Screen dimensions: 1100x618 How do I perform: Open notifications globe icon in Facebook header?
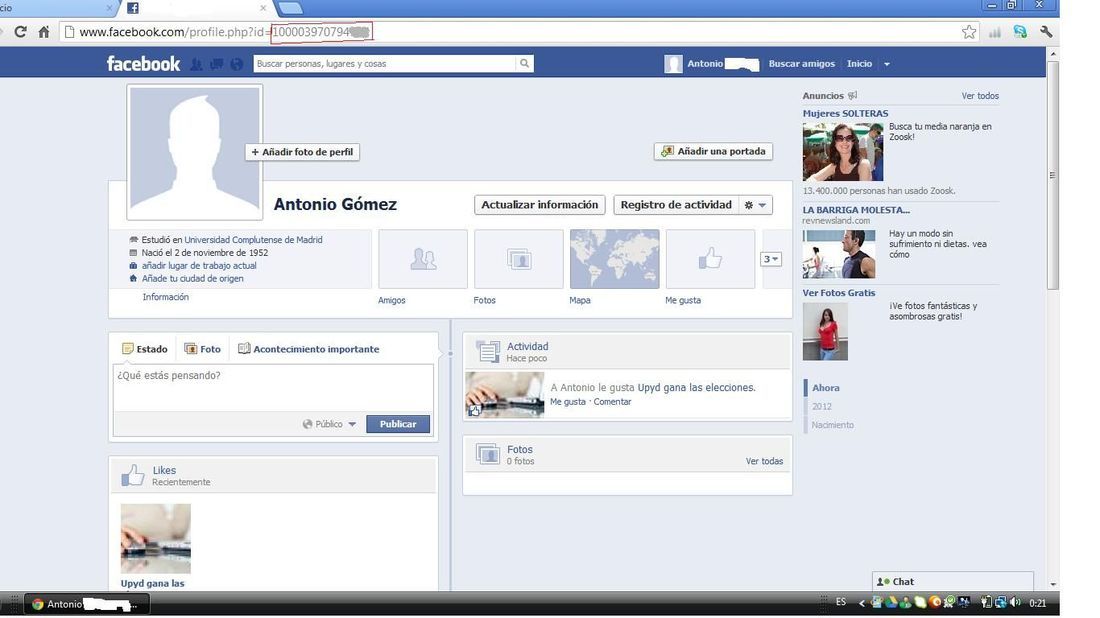coord(236,64)
